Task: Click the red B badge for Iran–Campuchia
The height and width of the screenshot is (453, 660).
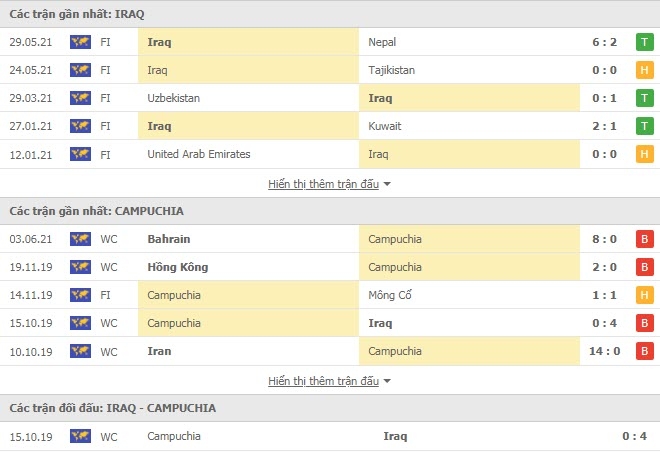Action: pos(644,351)
